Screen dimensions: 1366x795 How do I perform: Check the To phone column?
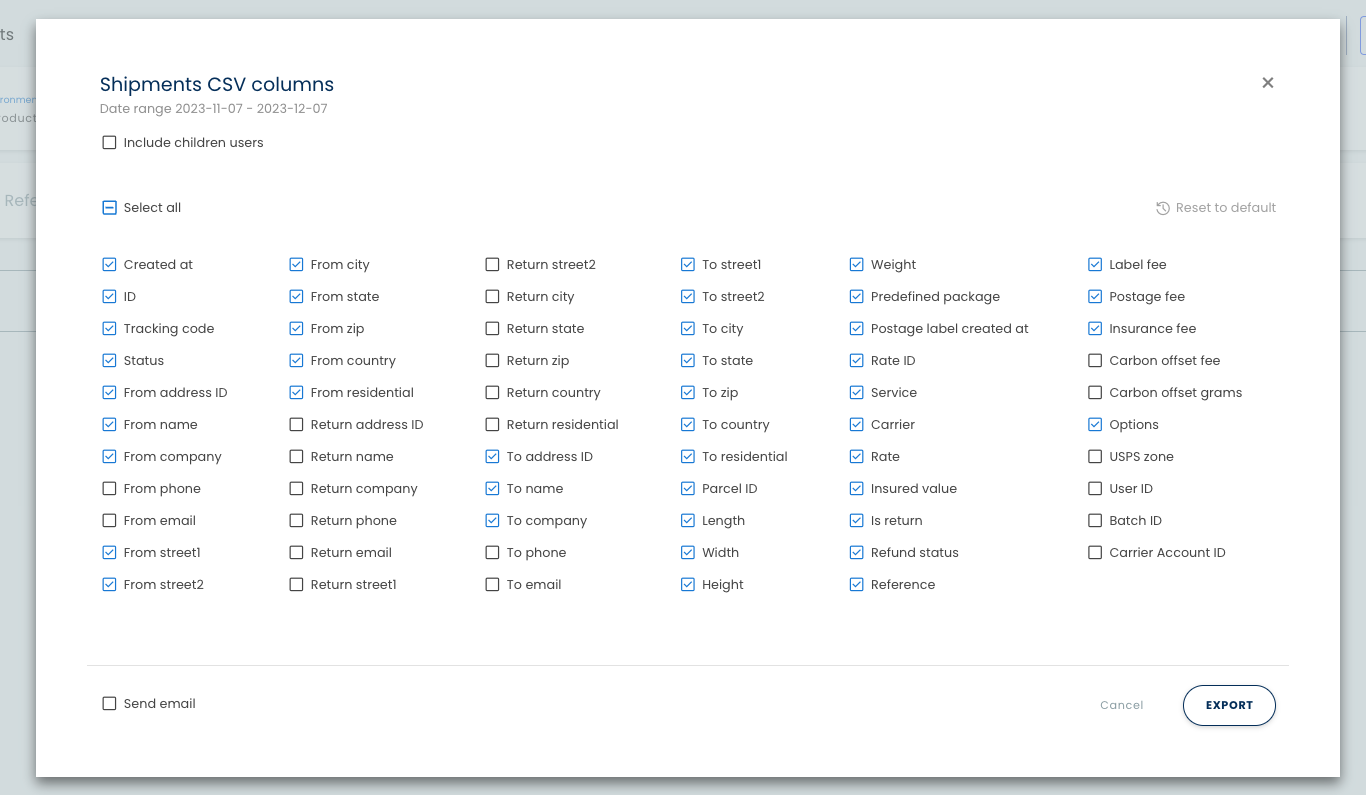coord(492,552)
